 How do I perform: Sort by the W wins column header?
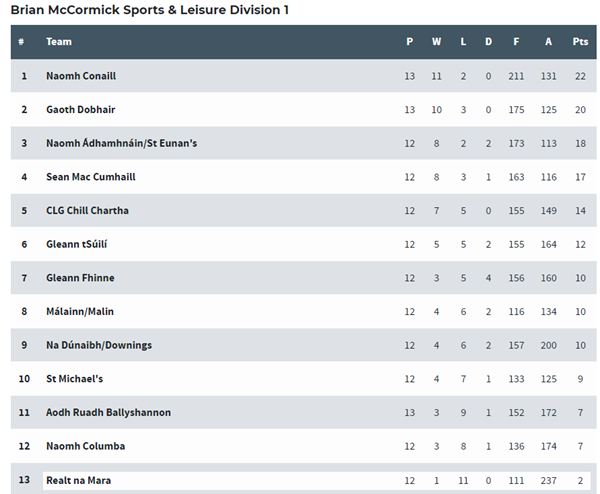coord(436,42)
